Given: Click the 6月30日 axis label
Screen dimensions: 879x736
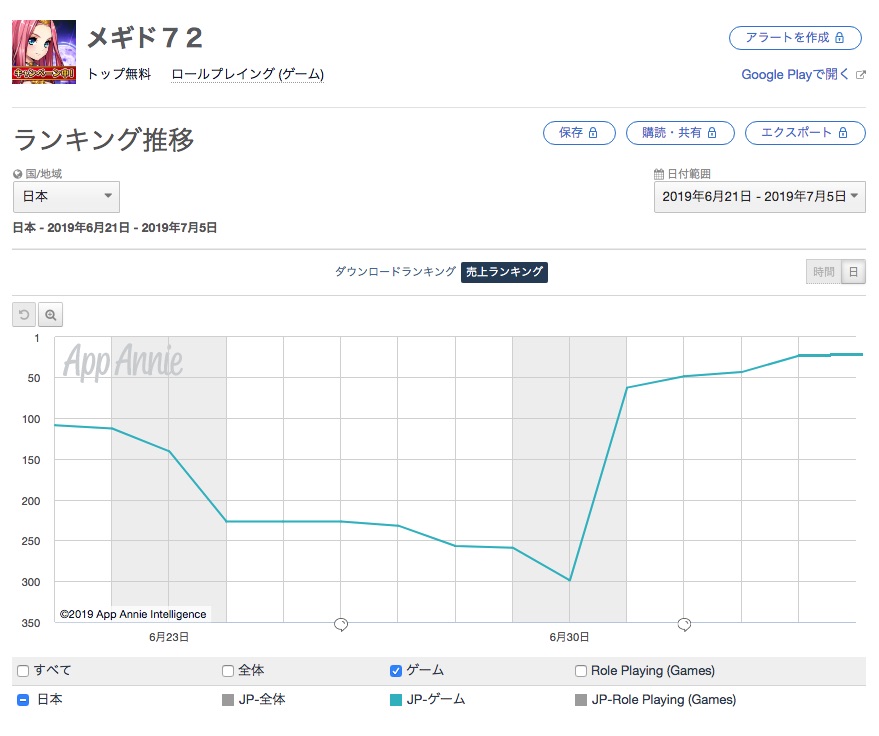Looking at the screenshot, I should (x=569, y=637).
